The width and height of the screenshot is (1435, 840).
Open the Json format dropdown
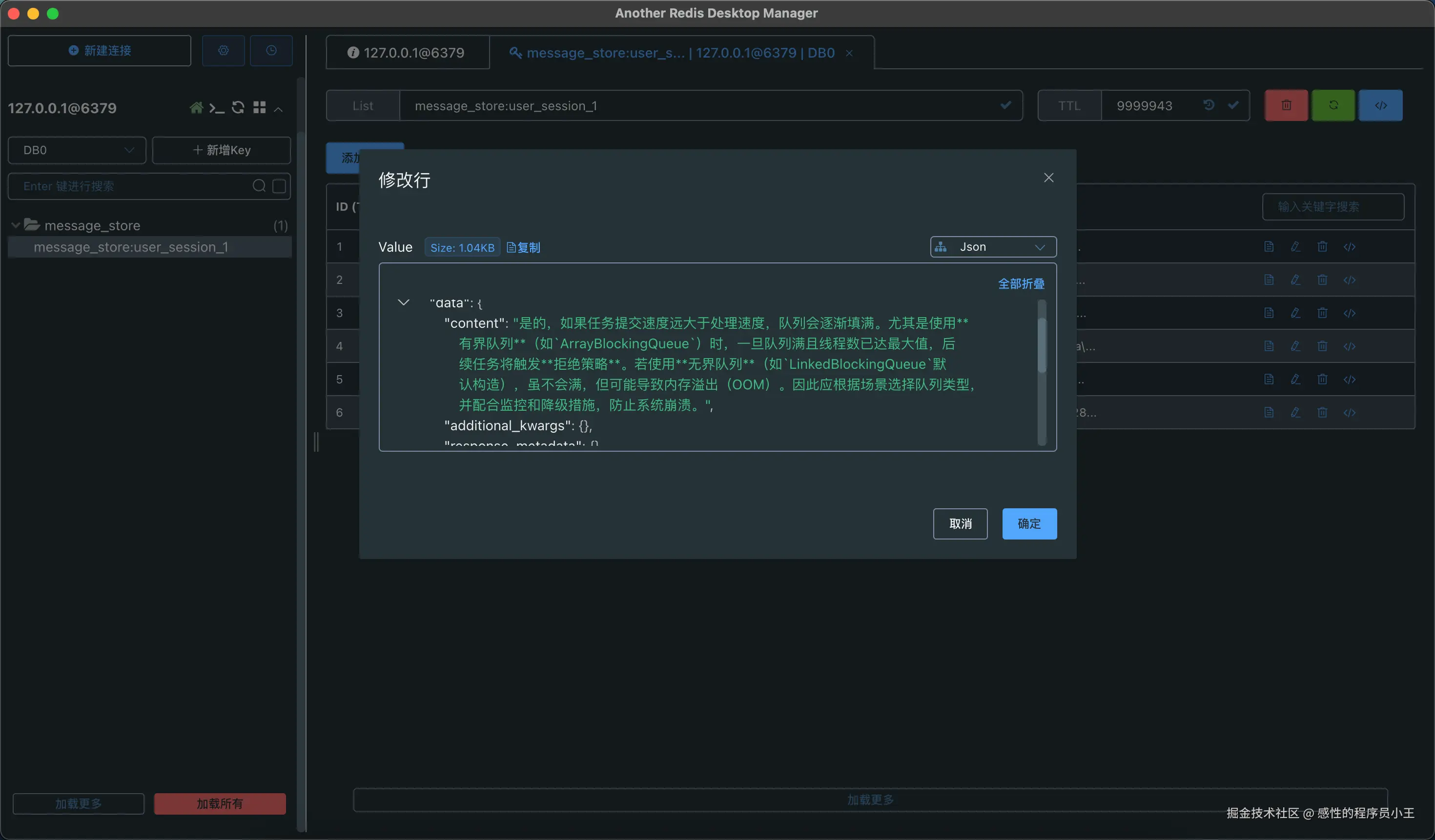pos(993,247)
